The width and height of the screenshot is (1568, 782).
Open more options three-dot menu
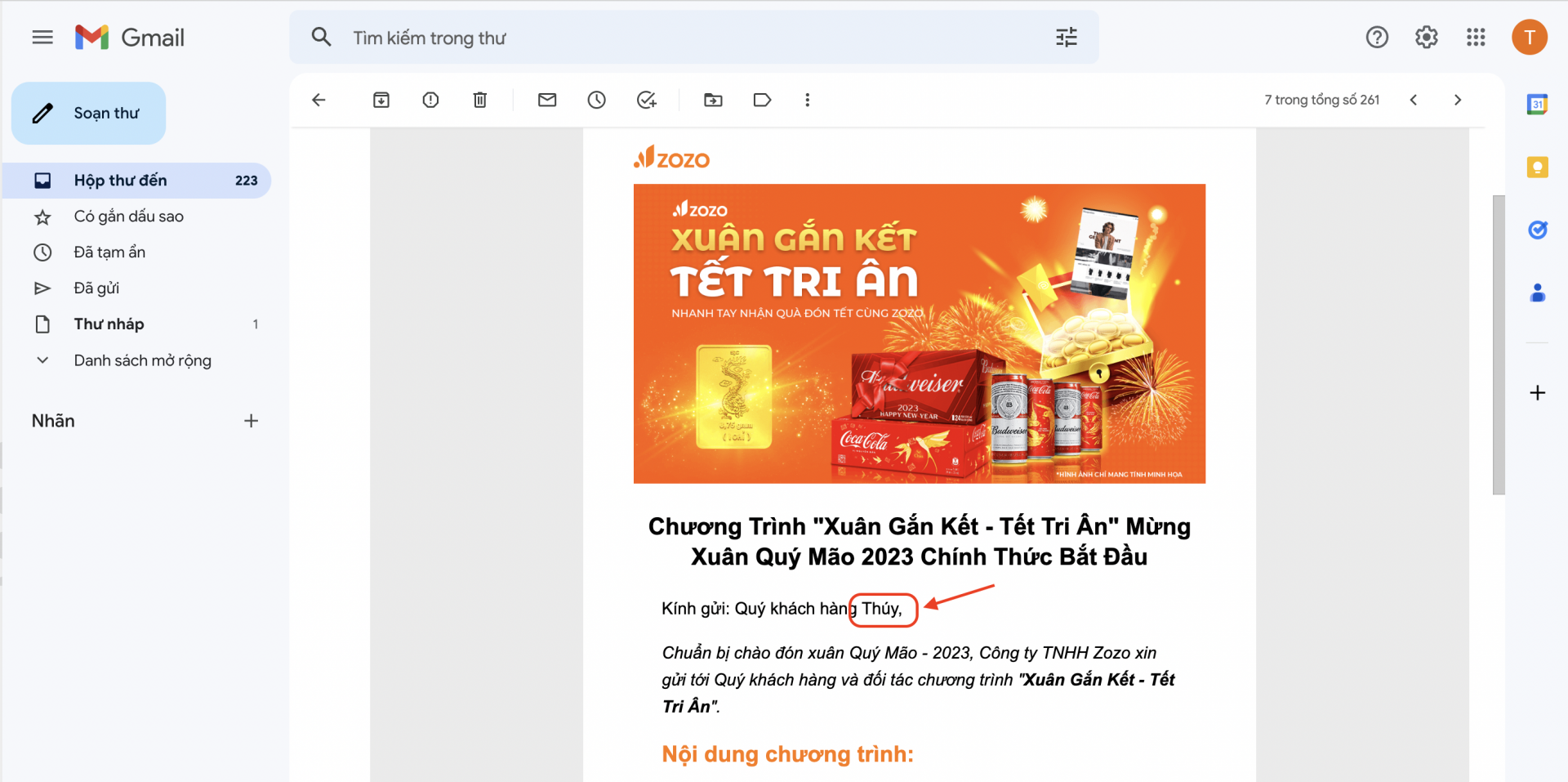807,100
